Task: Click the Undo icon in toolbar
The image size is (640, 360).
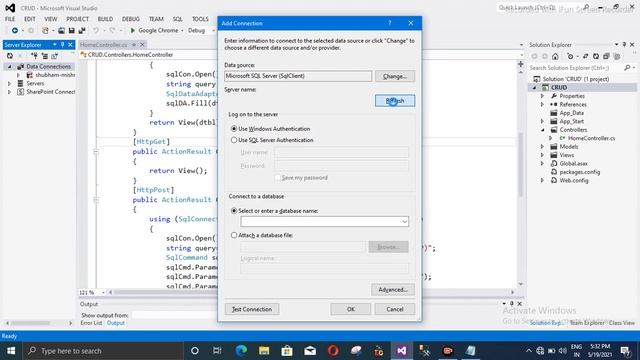Action: [x=96, y=31]
